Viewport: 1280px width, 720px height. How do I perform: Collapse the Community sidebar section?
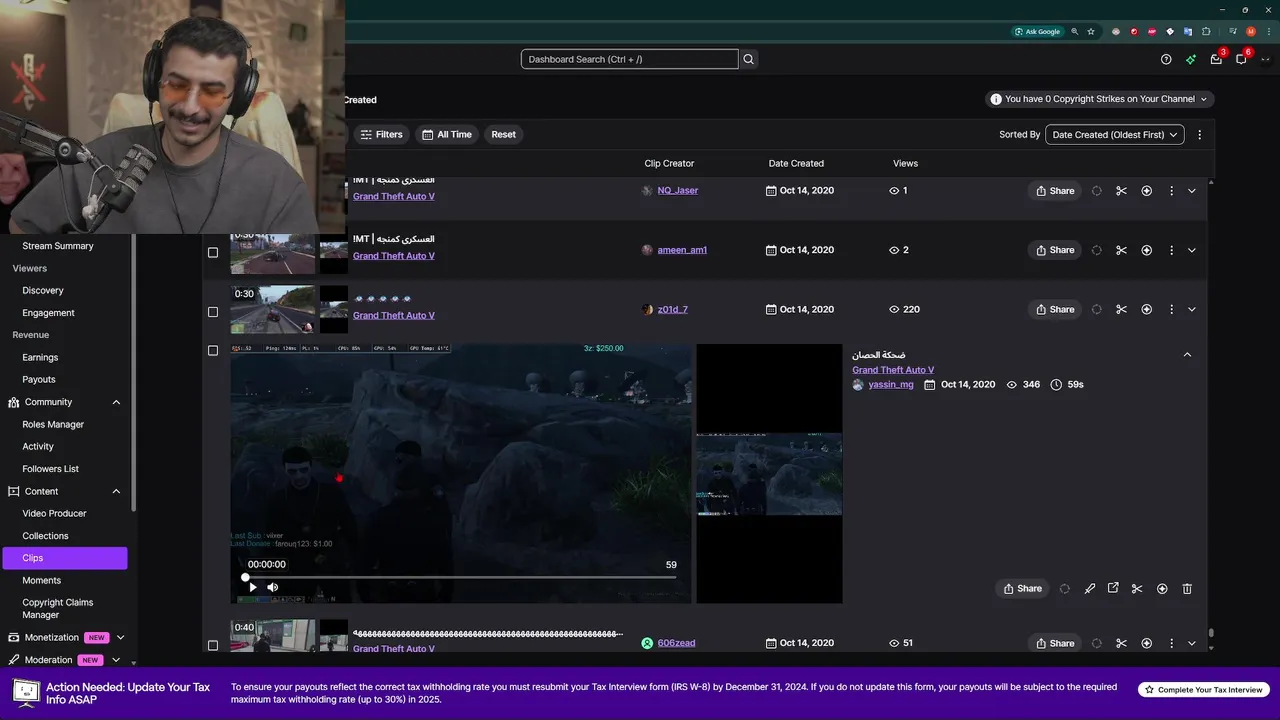pos(116,402)
